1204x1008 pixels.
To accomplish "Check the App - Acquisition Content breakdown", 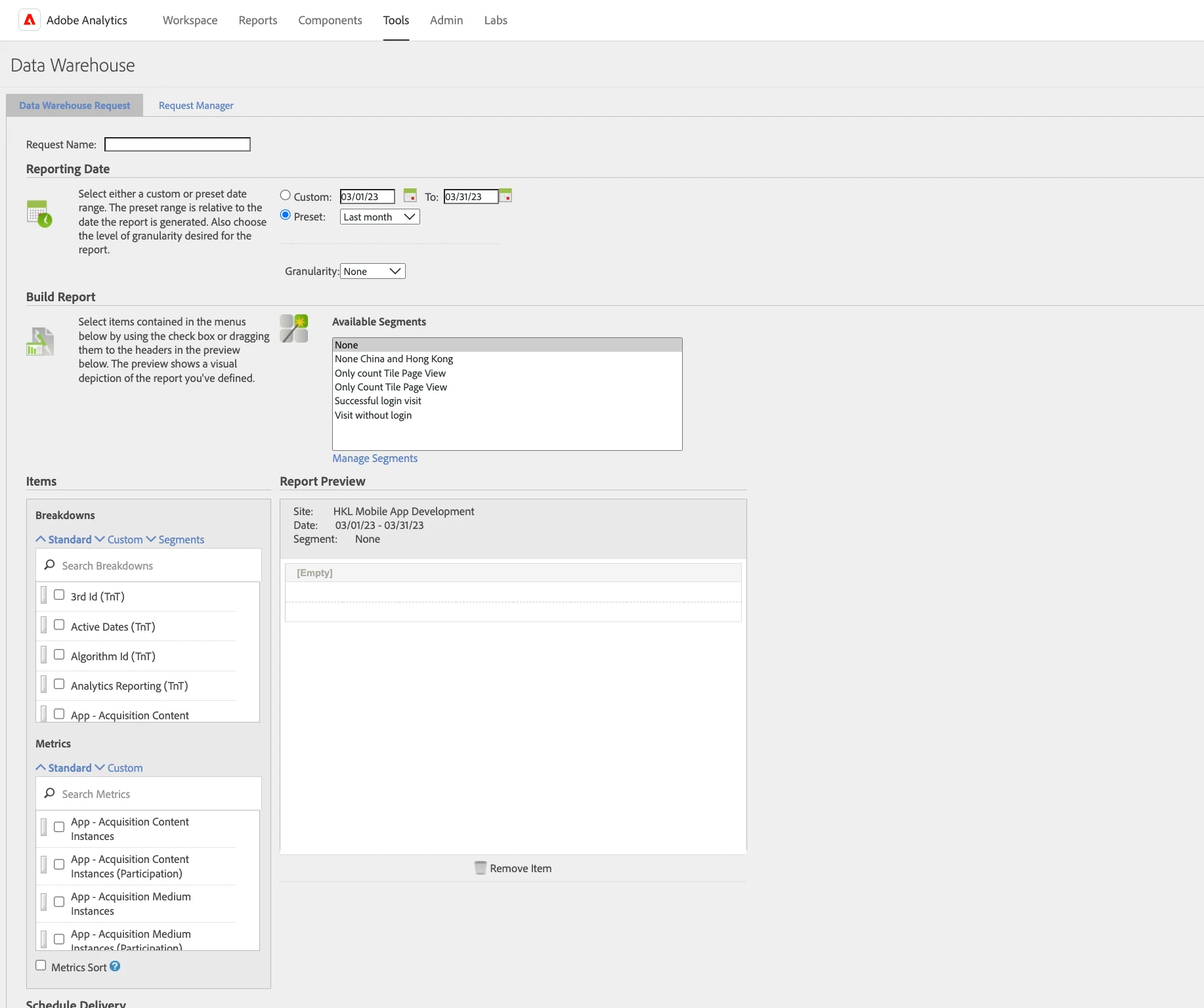I will pos(59,714).
